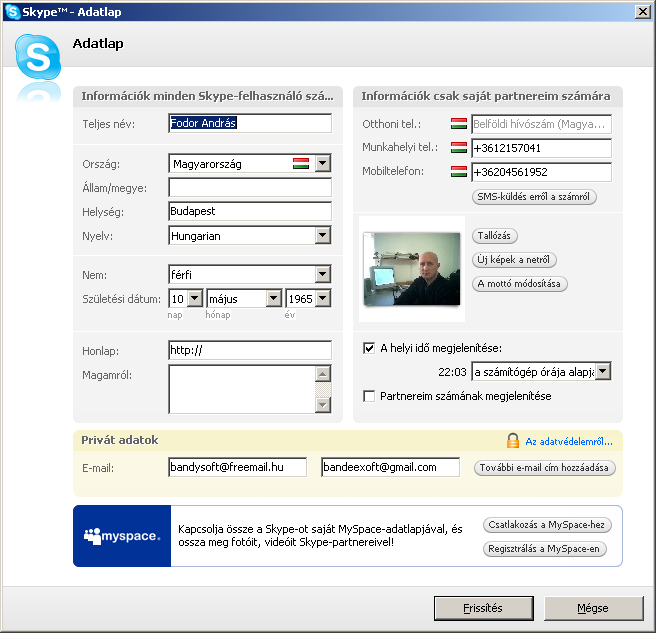This screenshot has height=633, width=656.
Task: Click the Hungarian flag next to Otthoni tel.
Action: [x=459, y=124]
